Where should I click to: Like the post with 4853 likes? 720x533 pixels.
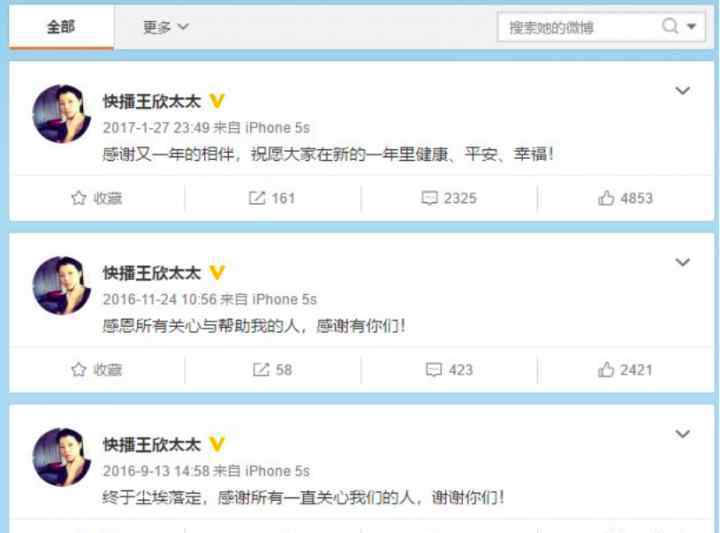(x=625, y=198)
